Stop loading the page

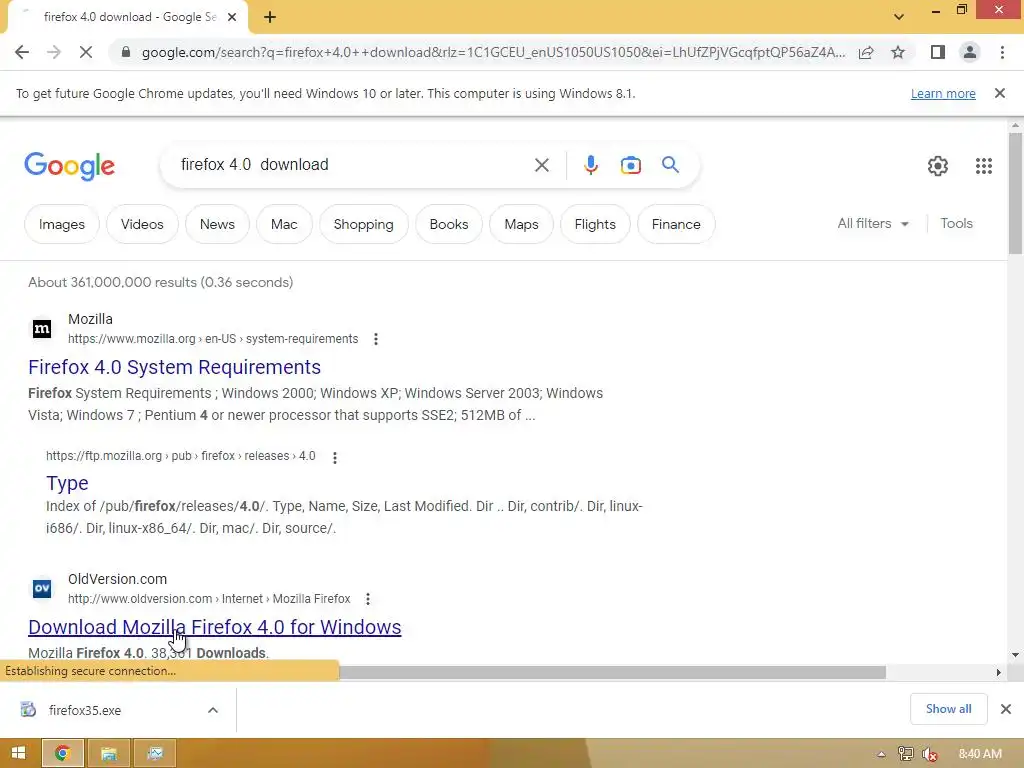86,52
